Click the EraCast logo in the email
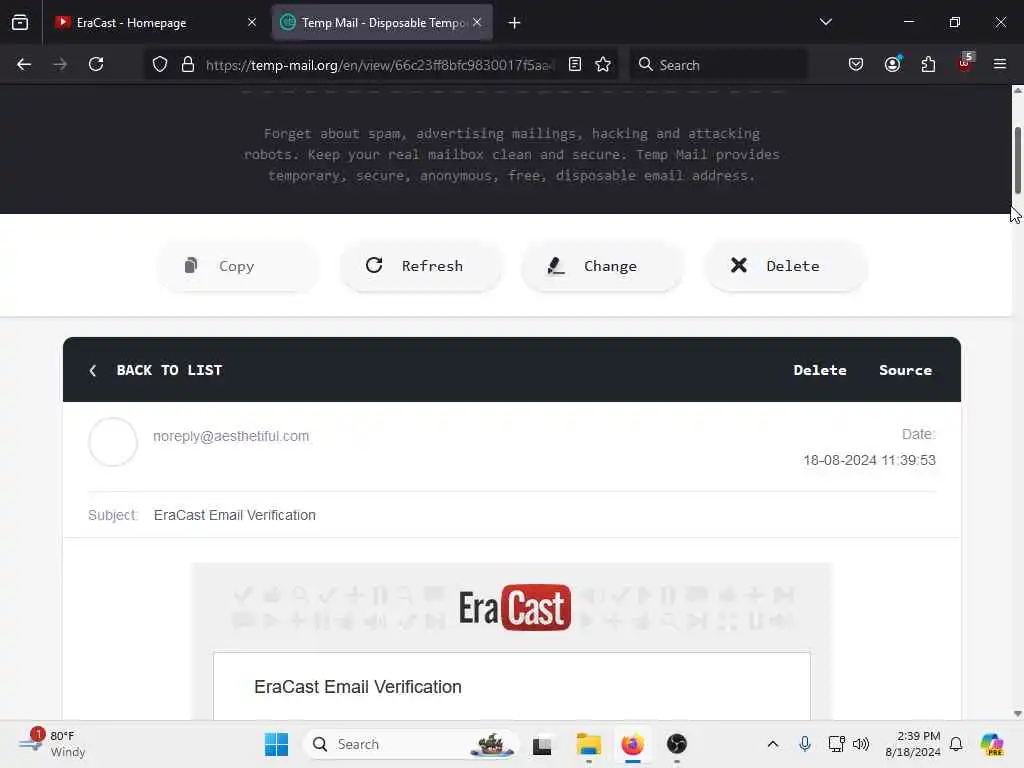The width and height of the screenshot is (1024, 768). [515, 607]
